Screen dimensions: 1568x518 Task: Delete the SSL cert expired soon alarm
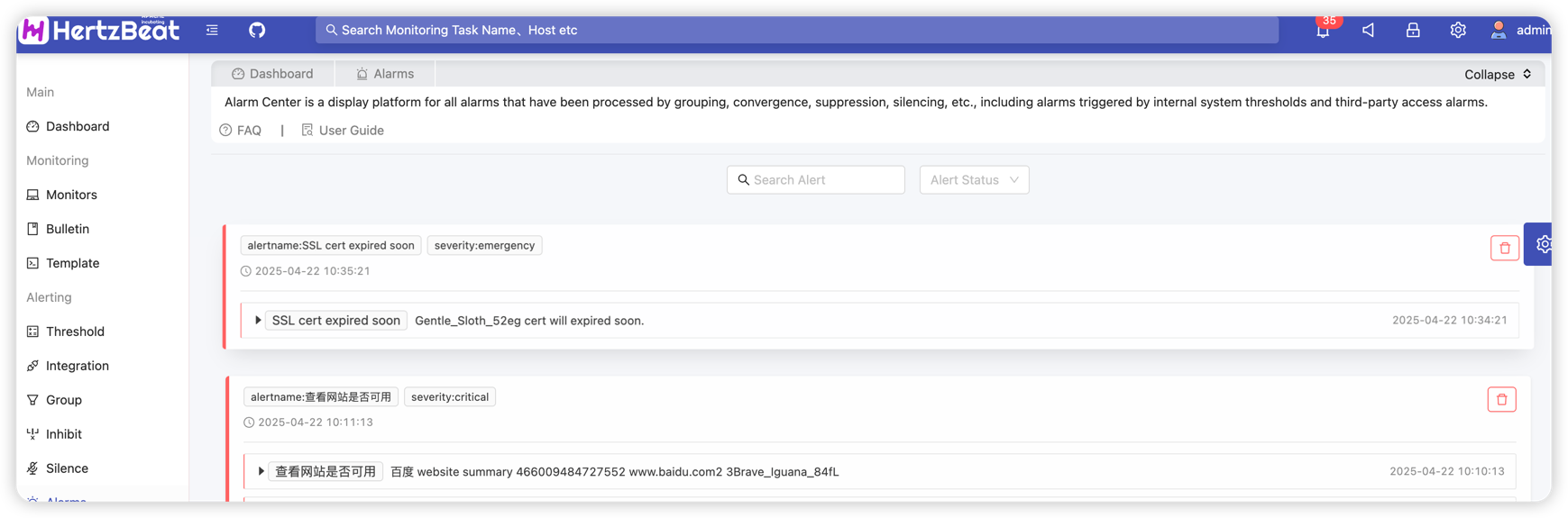click(1504, 248)
